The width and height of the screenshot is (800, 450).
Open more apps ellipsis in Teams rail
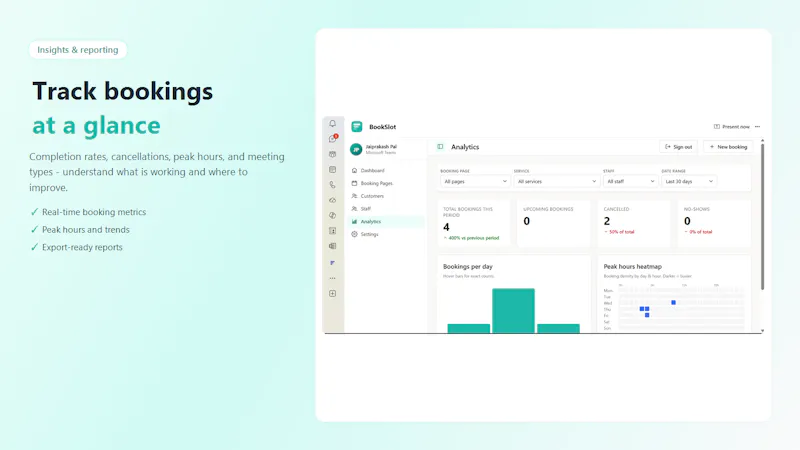pos(333,278)
